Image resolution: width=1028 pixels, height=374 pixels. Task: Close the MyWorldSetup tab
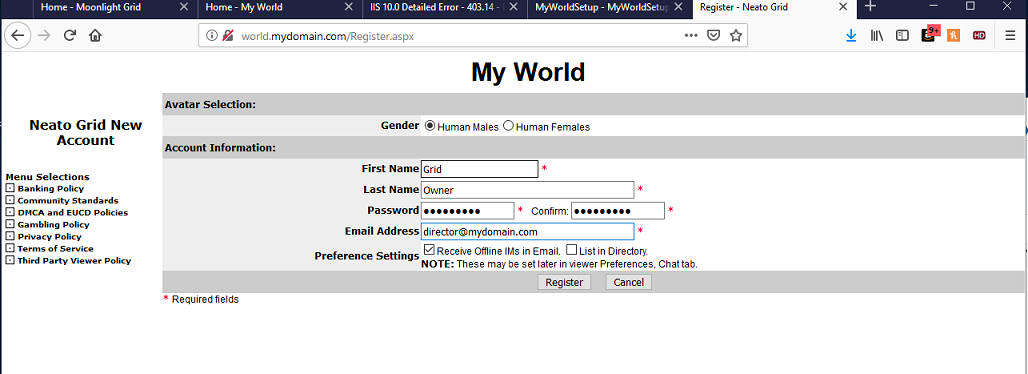coord(680,8)
